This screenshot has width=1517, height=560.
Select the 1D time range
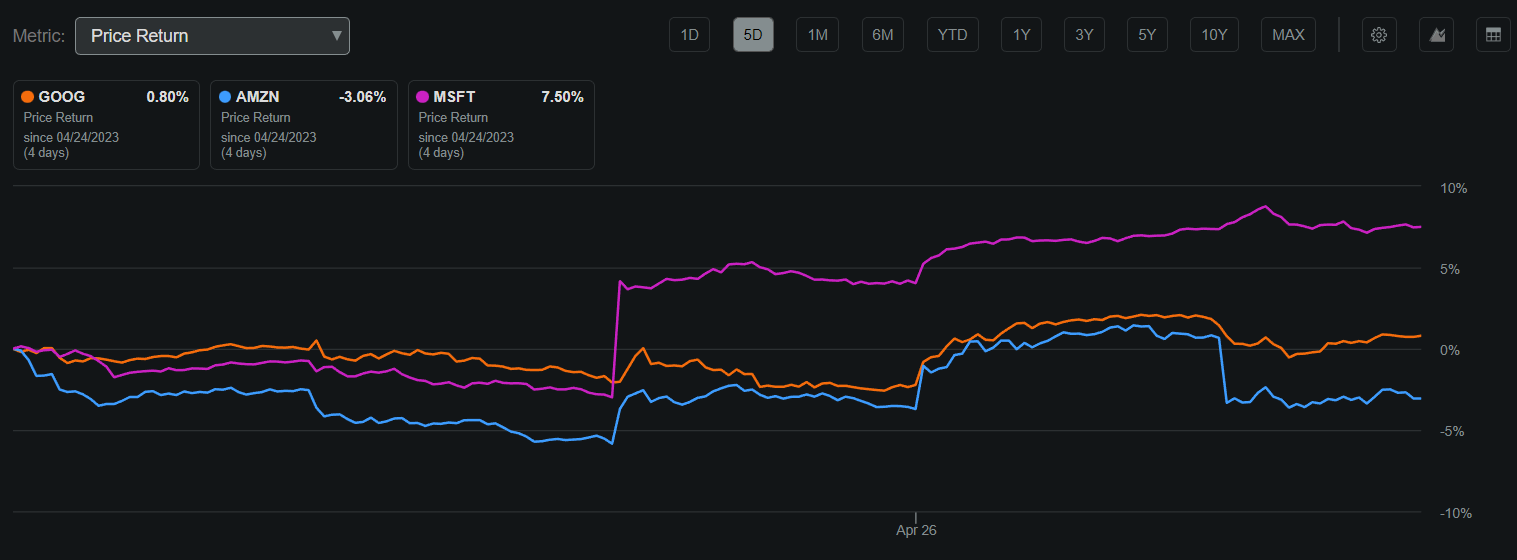(690, 35)
